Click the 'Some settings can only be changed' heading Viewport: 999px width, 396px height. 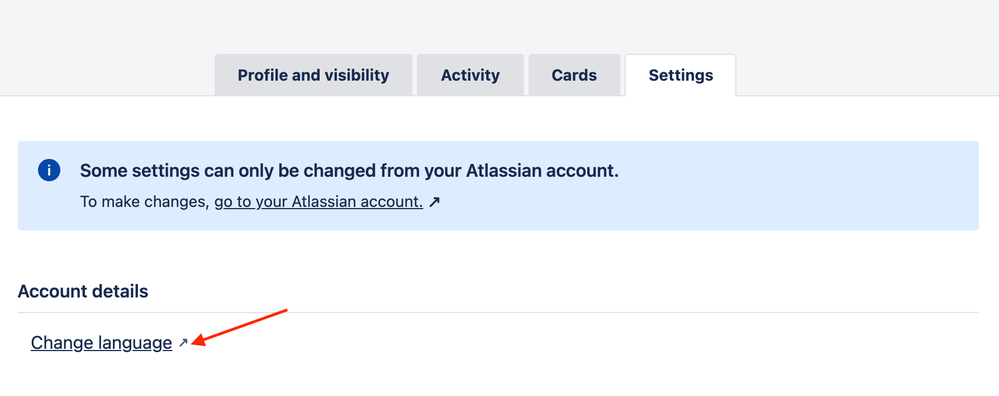click(349, 171)
